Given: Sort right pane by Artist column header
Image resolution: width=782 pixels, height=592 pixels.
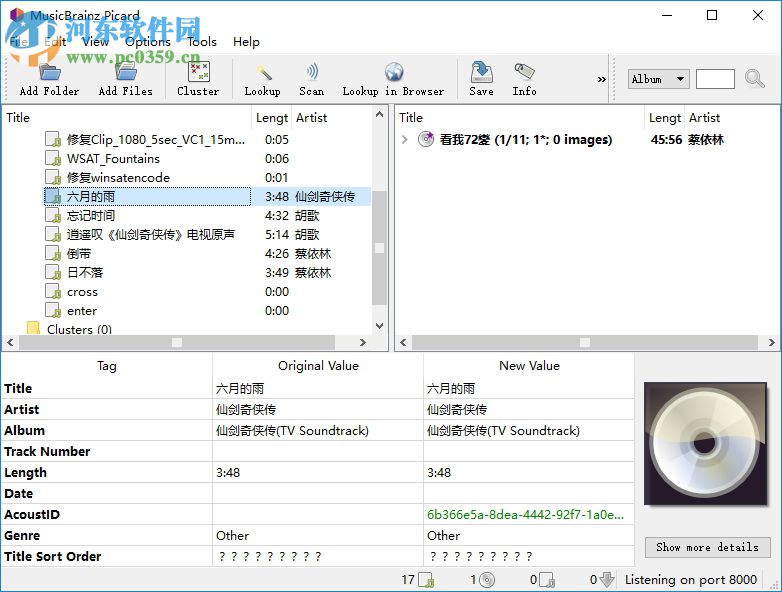Looking at the screenshot, I should click(x=732, y=118).
